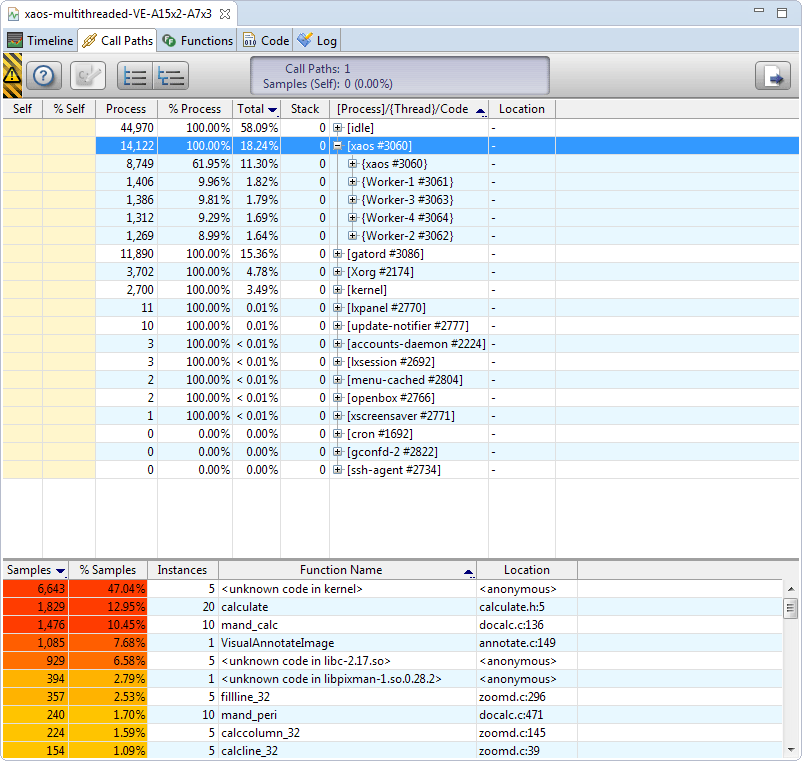Expand the [menu-cached #2804] process
Screen dimensions: 802x761
338,379
